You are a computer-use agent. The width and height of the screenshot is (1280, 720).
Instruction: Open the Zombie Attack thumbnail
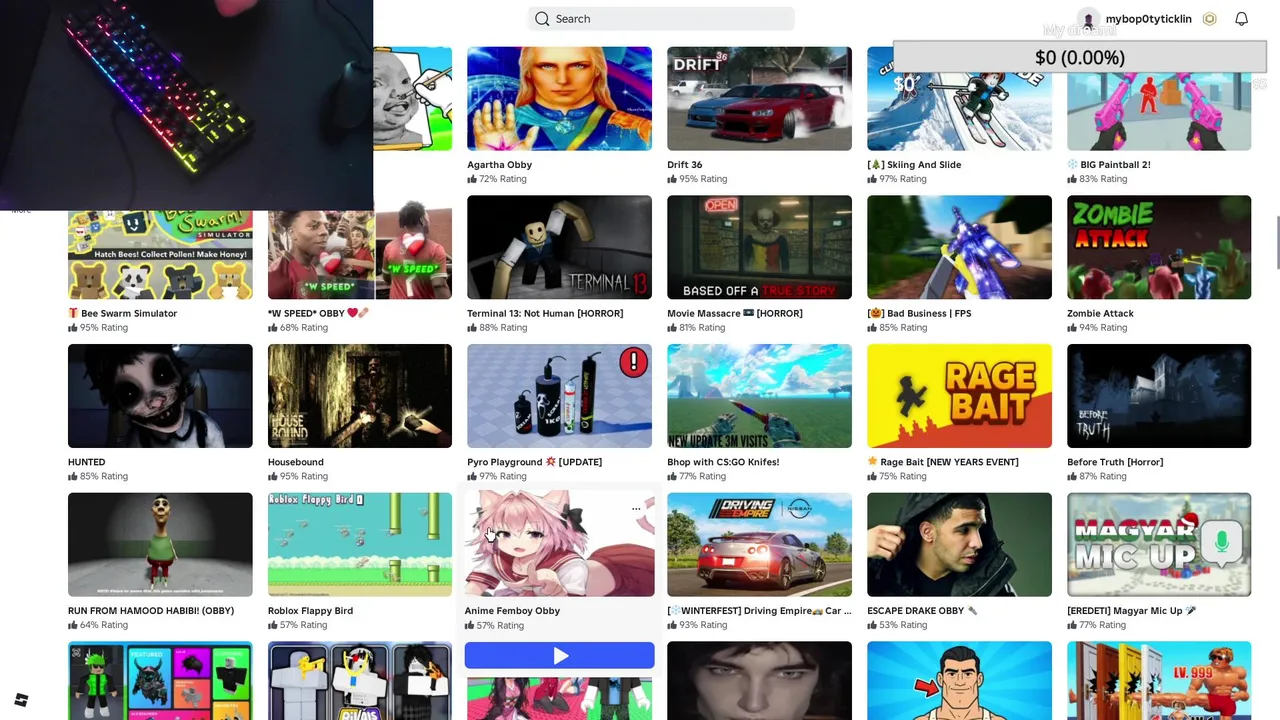(x=1159, y=247)
